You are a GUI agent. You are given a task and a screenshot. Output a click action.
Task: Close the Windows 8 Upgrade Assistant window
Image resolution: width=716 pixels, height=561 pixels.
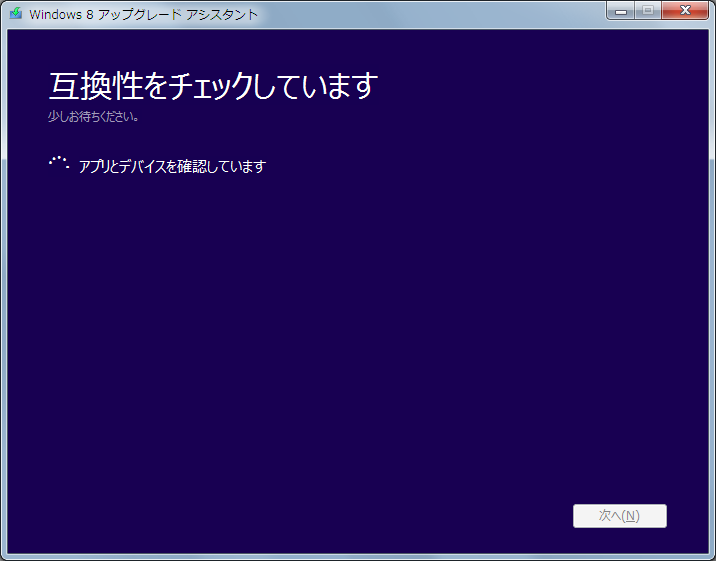click(x=685, y=11)
